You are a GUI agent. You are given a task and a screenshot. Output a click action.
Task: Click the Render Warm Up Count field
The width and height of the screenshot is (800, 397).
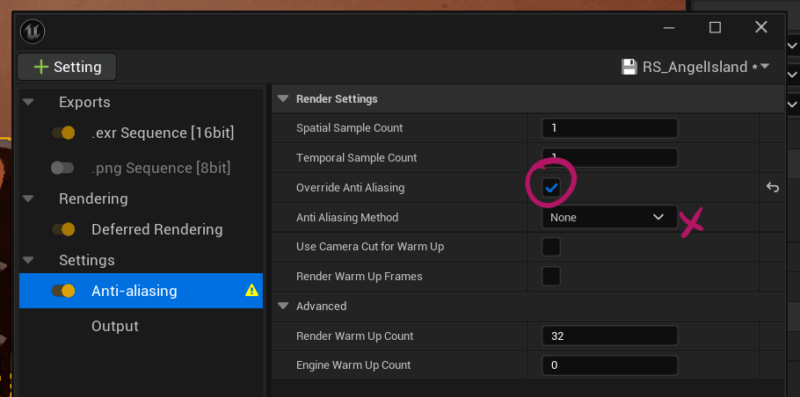tap(610, 336)
